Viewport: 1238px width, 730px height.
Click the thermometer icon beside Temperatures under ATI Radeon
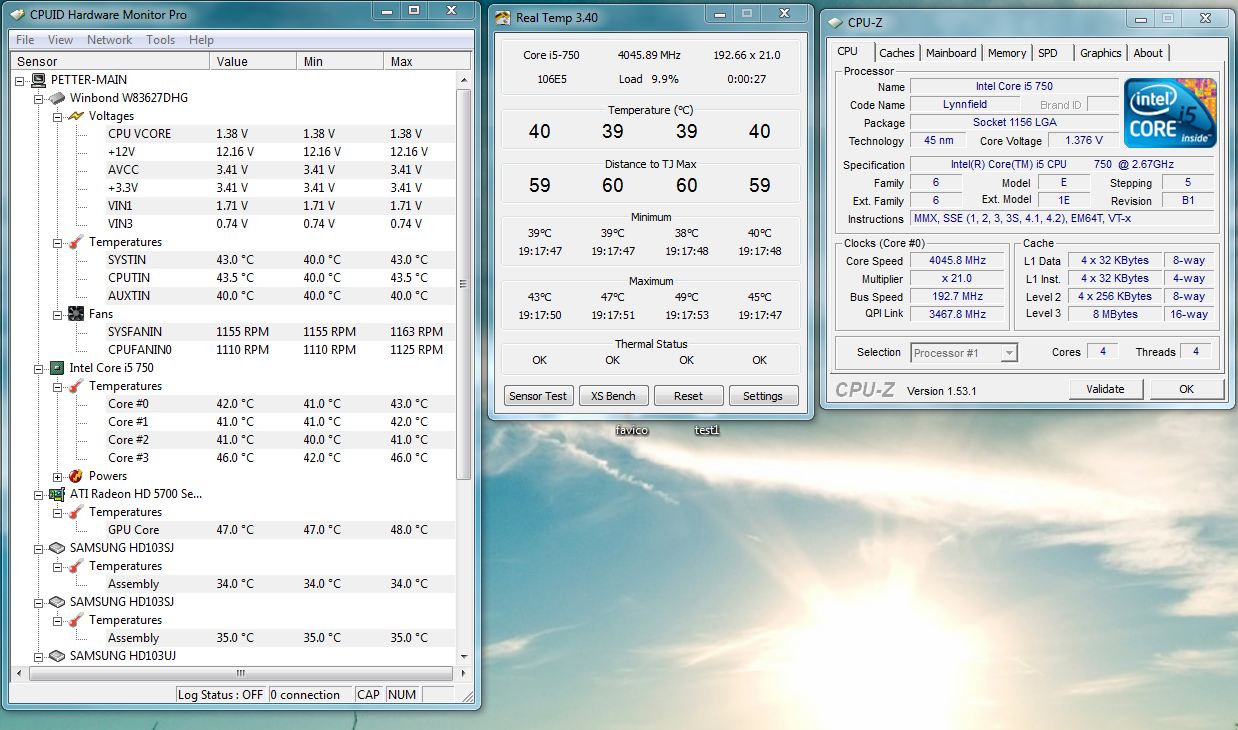click(x=76, y=512)
